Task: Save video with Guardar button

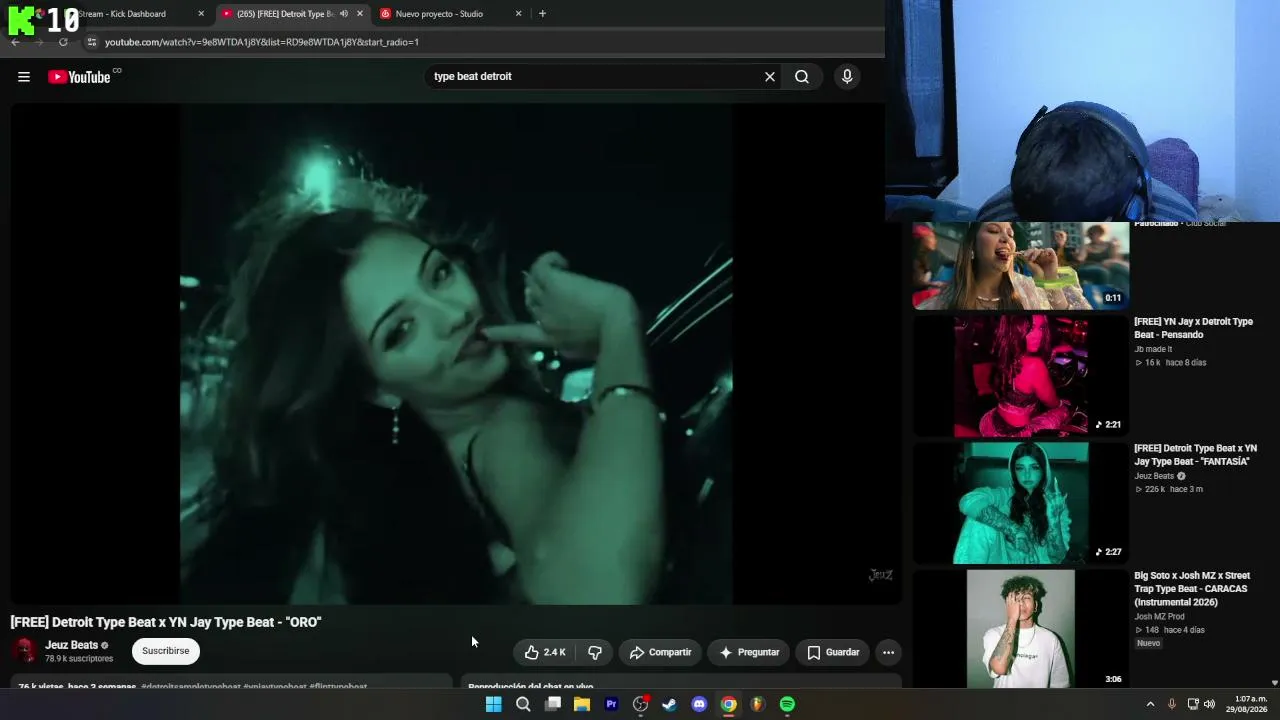Action: pyautogui.click(x=833, y=652)
